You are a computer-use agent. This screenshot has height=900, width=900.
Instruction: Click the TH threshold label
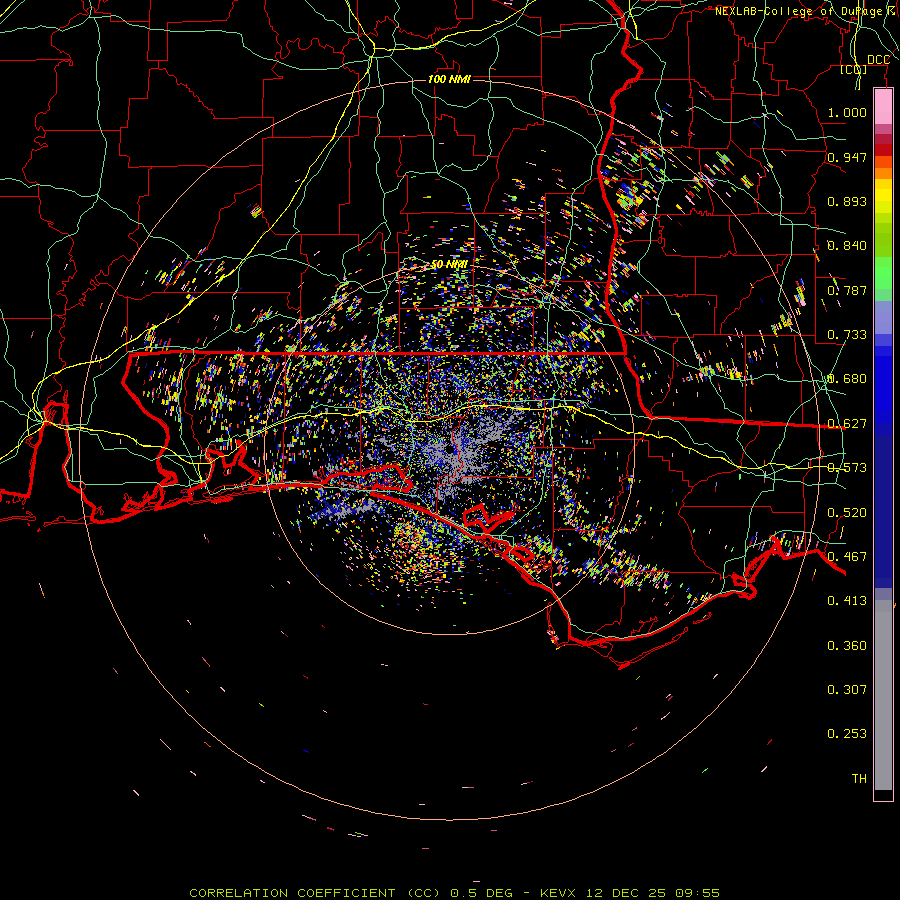[859, 779]
